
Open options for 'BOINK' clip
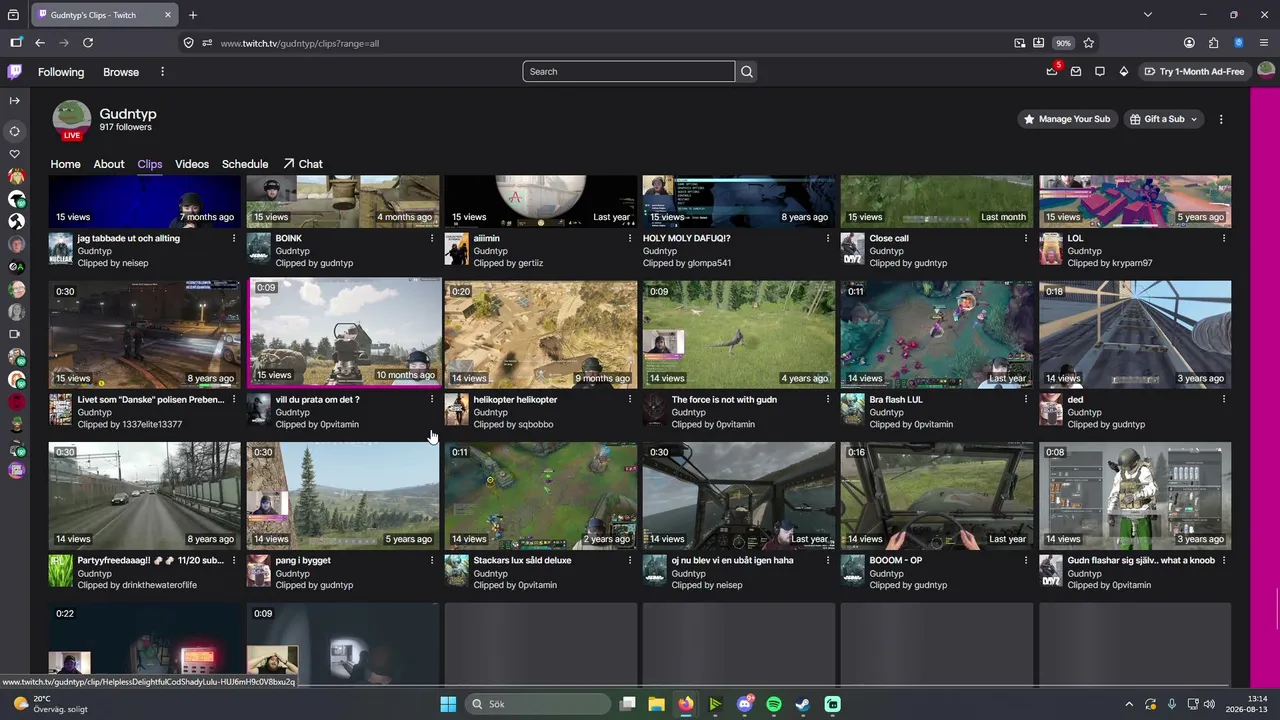[x=432, y=238]
